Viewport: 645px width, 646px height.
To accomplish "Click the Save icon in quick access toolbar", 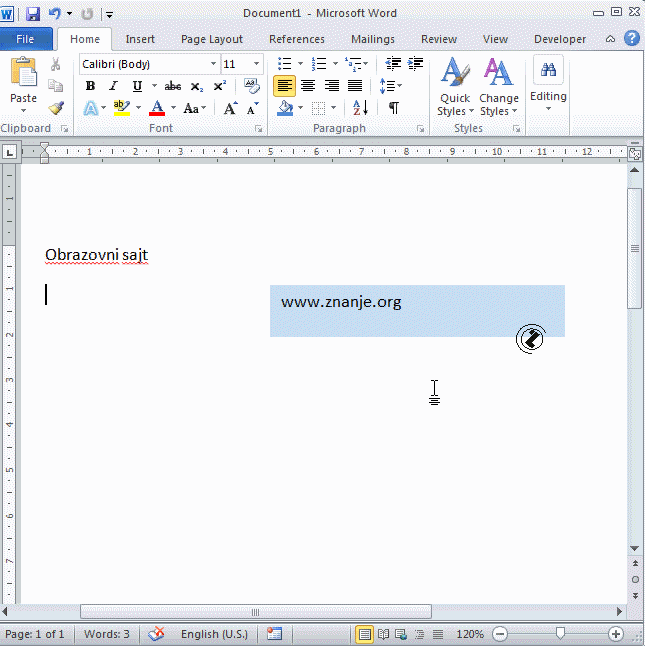I will (32, 14).
